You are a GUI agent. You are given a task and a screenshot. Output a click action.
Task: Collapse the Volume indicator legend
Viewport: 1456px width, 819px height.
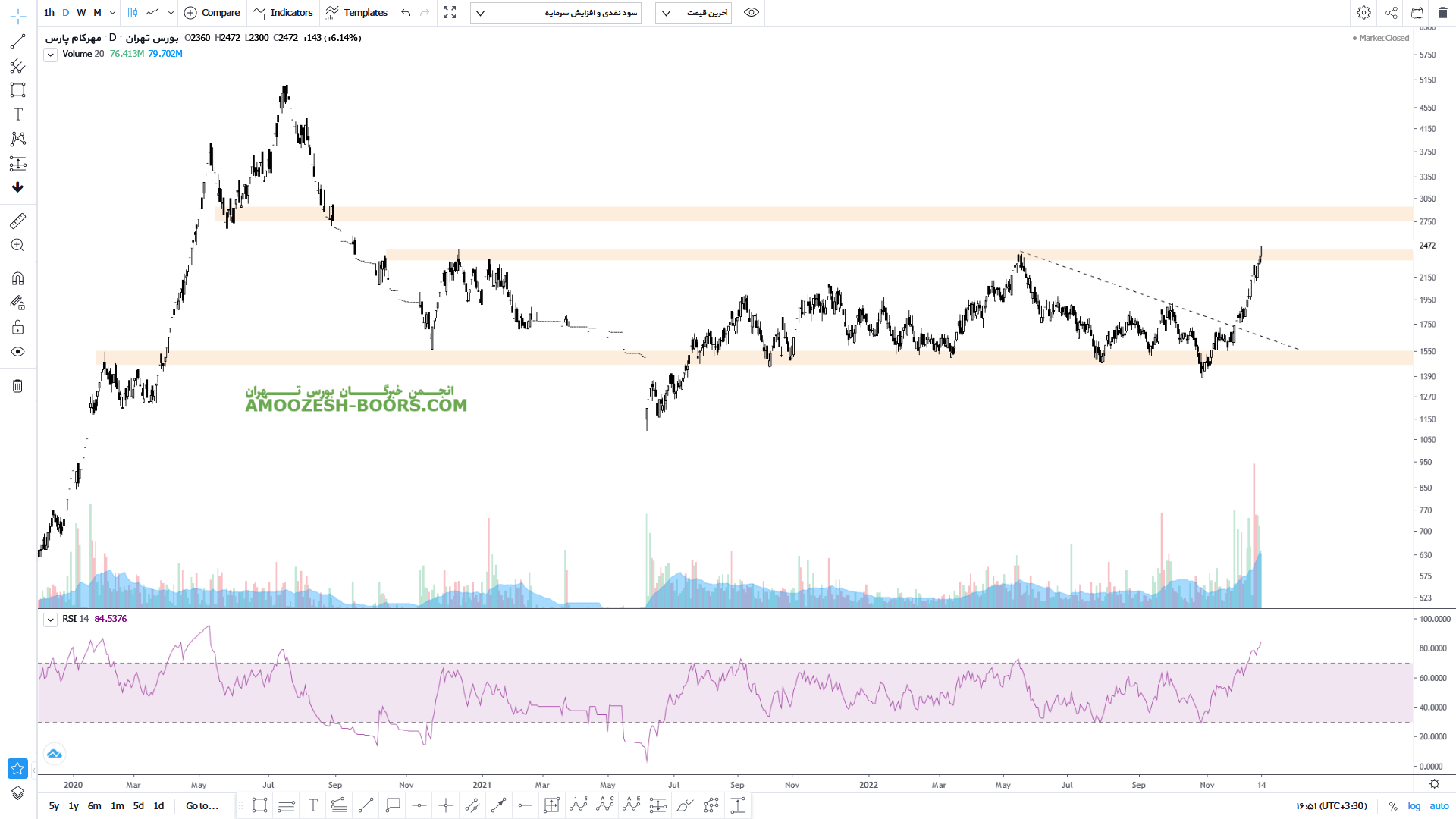[50, 55]
